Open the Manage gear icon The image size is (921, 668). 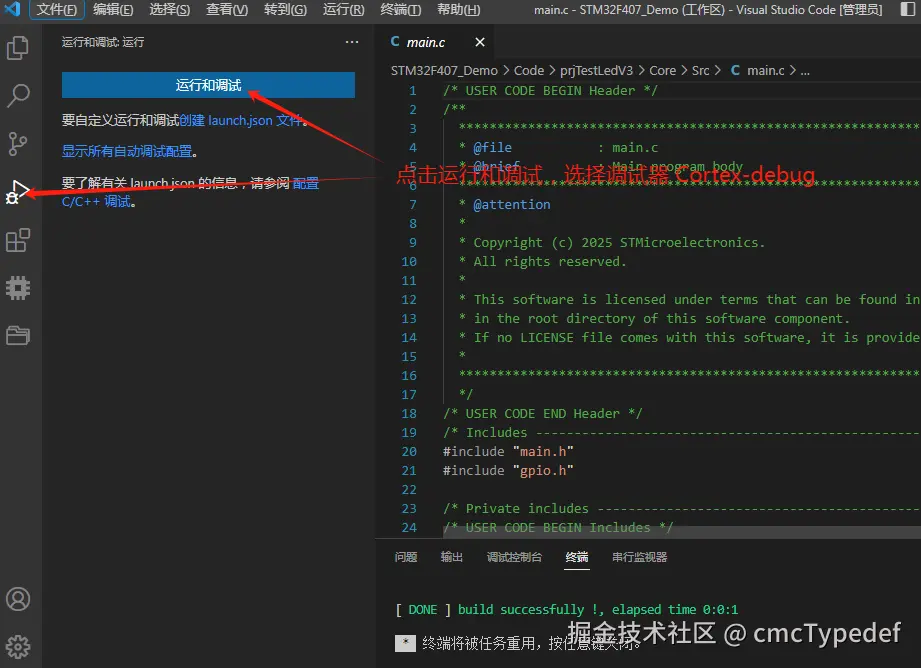point(18,647)
